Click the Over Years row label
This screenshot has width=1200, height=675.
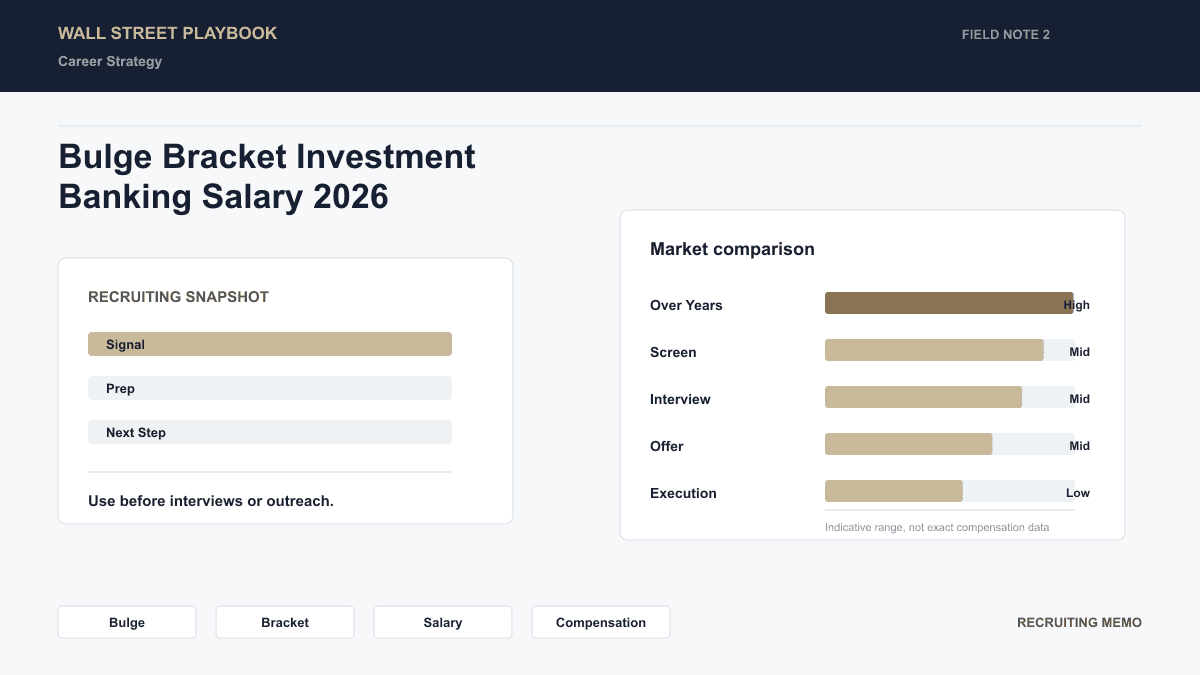(x=686, y=305)
